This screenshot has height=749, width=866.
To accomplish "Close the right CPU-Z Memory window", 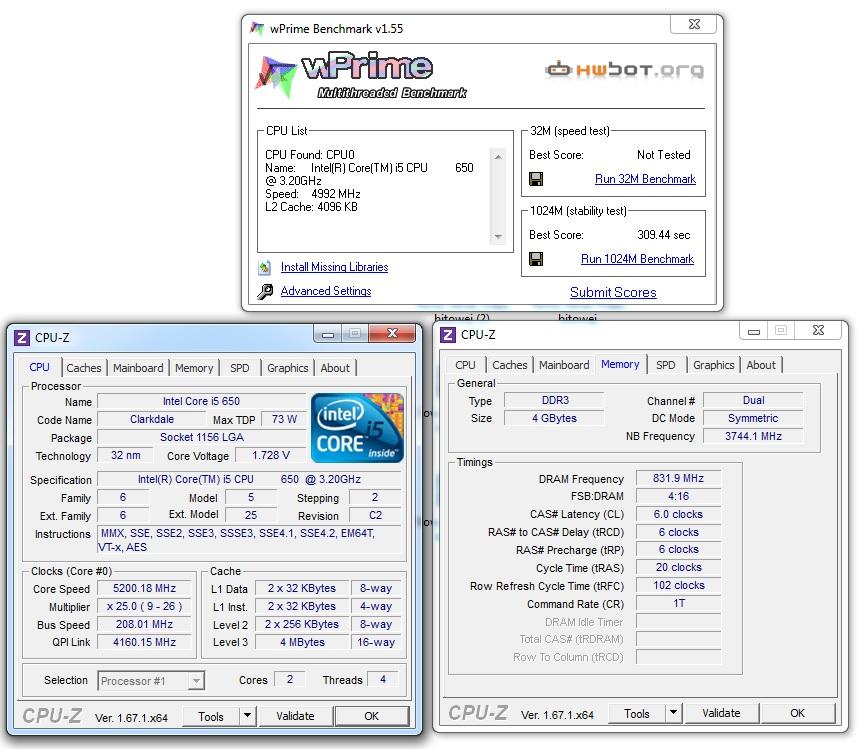I will (819, 330).
